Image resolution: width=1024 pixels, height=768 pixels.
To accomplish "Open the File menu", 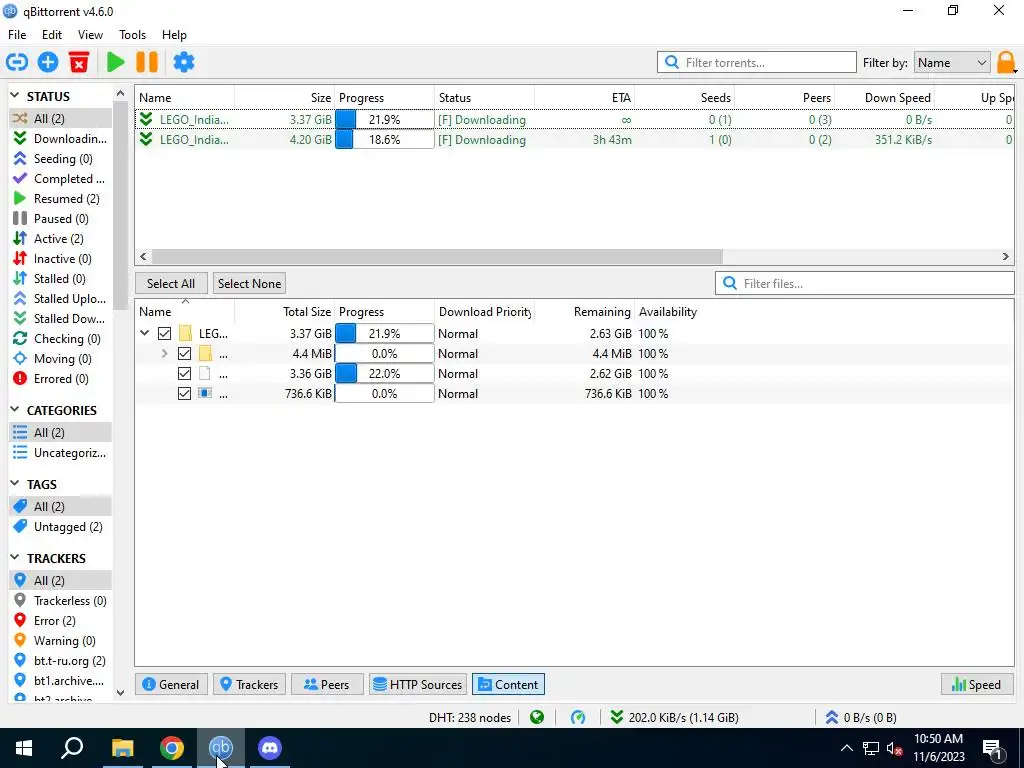I will click(17, 35).
